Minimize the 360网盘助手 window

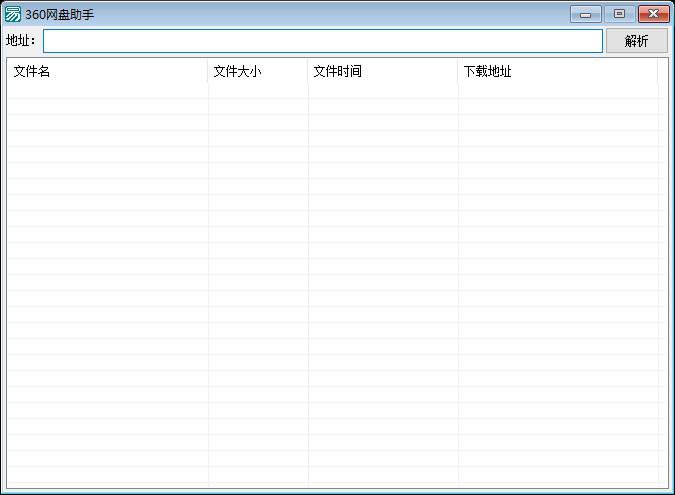585,14
